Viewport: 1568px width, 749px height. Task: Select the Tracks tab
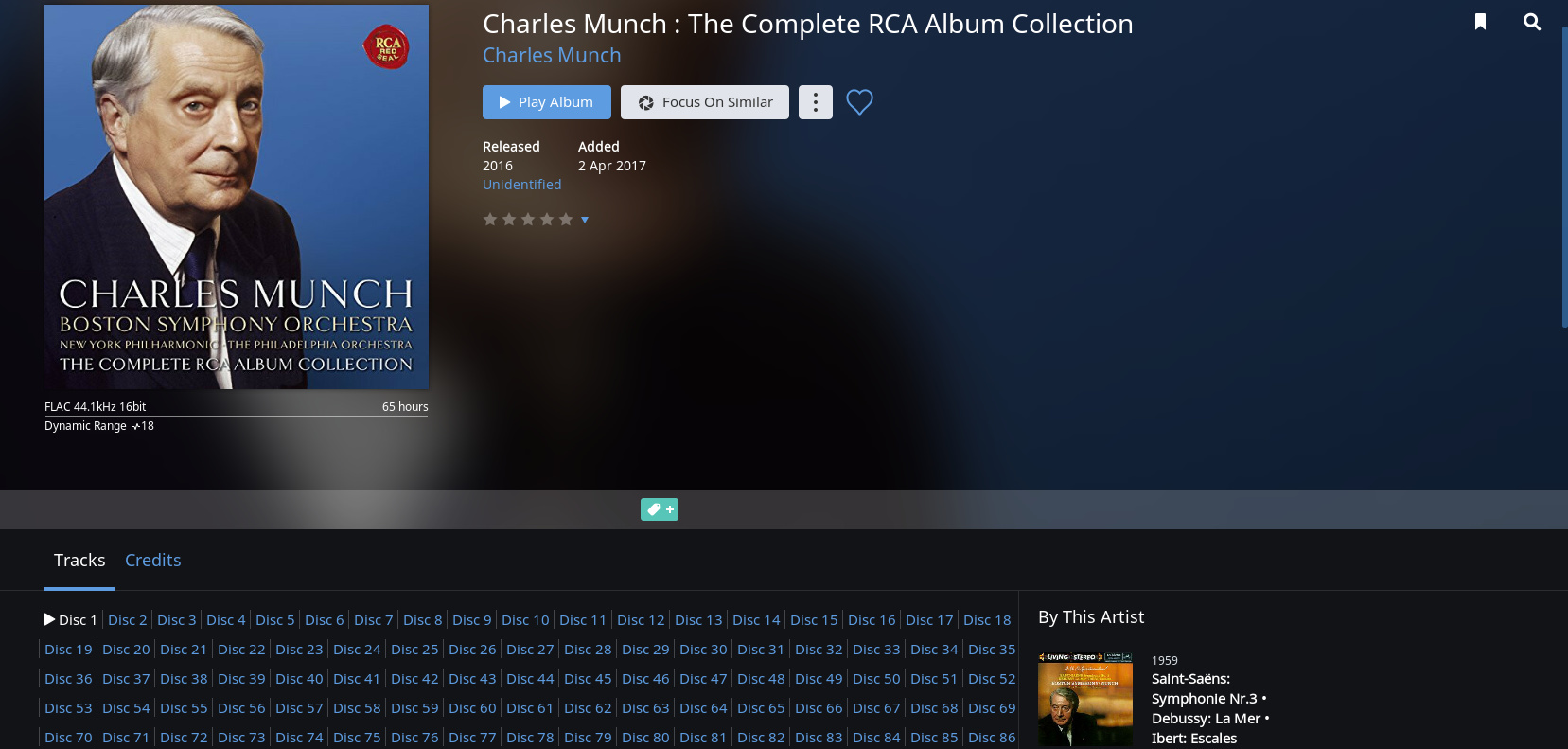(x=79, y=560)
